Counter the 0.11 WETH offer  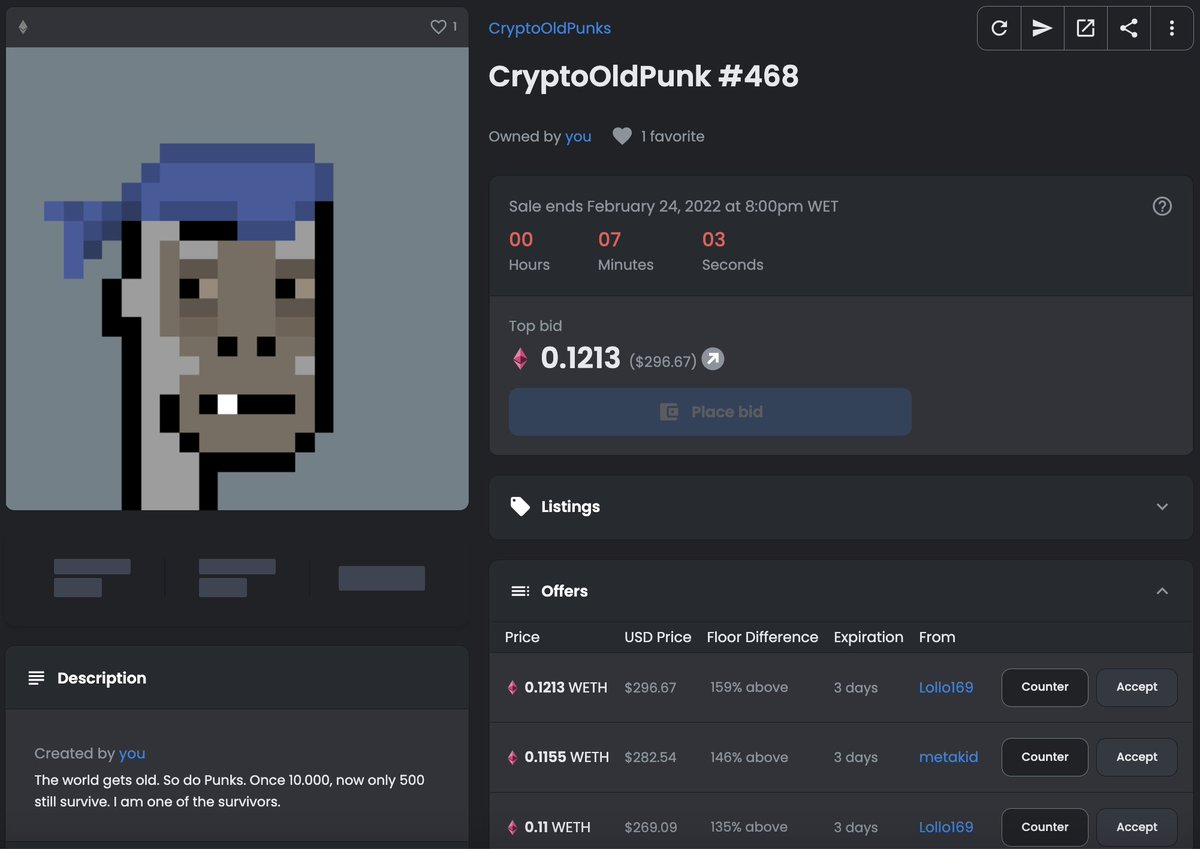[x=1045, y=827]
